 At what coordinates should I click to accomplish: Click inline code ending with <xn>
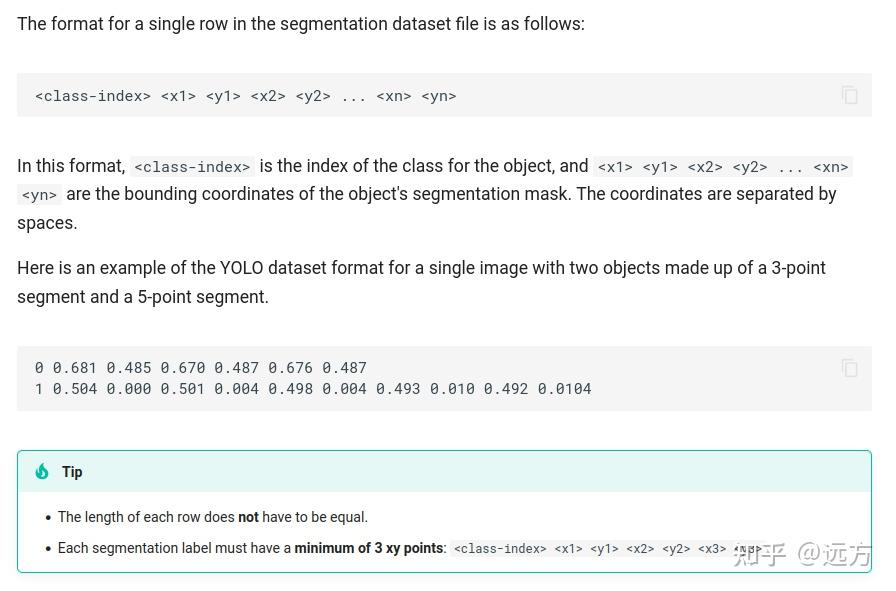tap(723, 167)
